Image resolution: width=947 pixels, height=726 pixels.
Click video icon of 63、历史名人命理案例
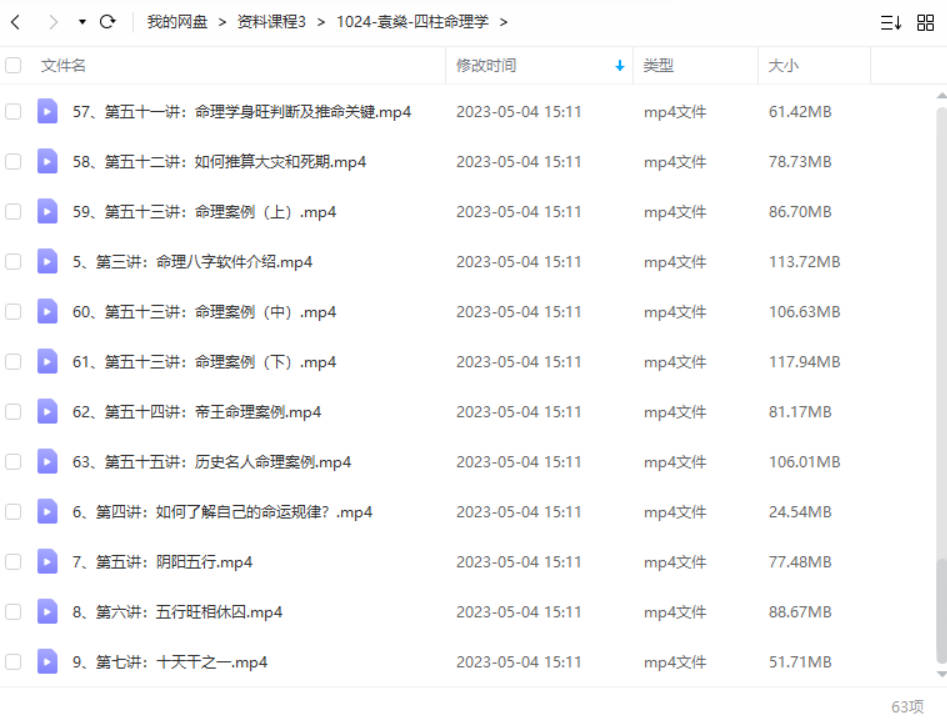pos(47,462)
